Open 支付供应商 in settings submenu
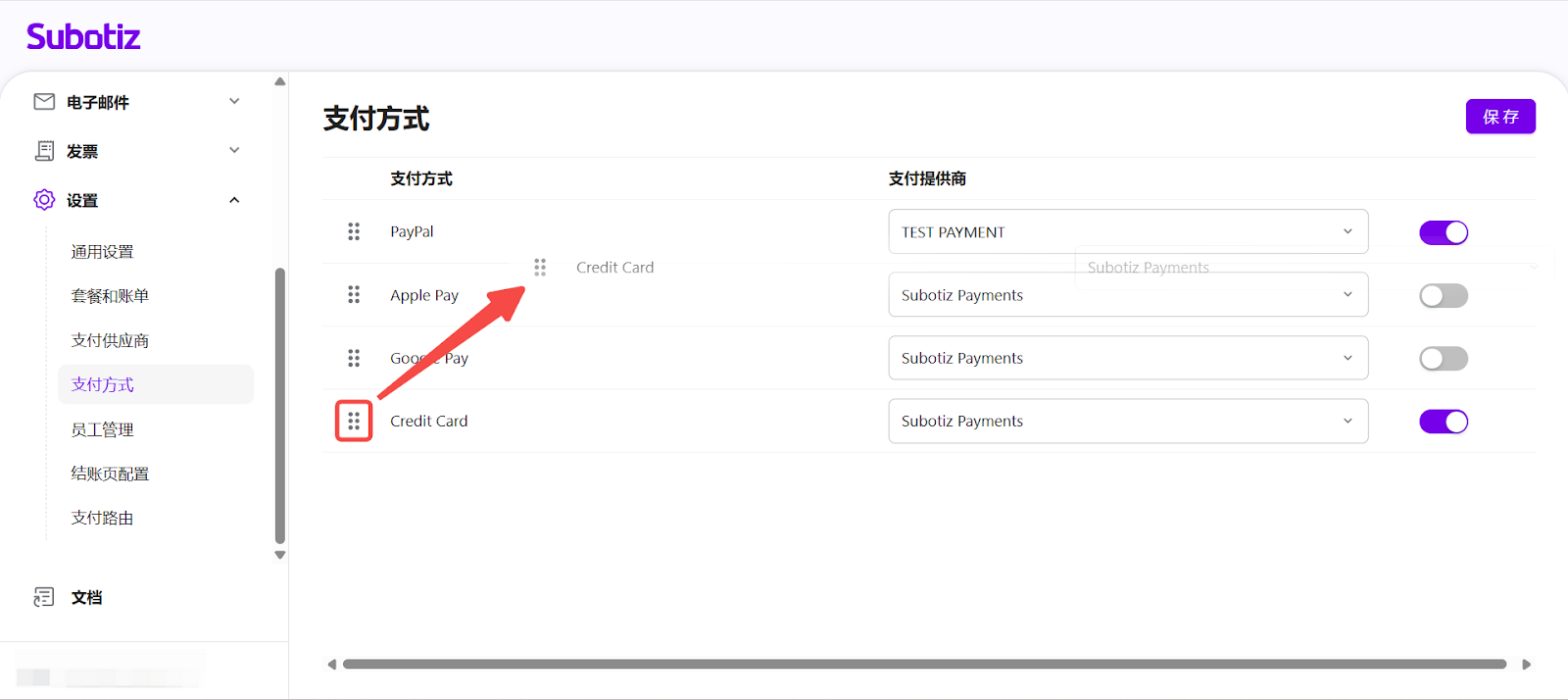Image resolution: width=1568 pixels, height=700 pixels. pos(110,340)
